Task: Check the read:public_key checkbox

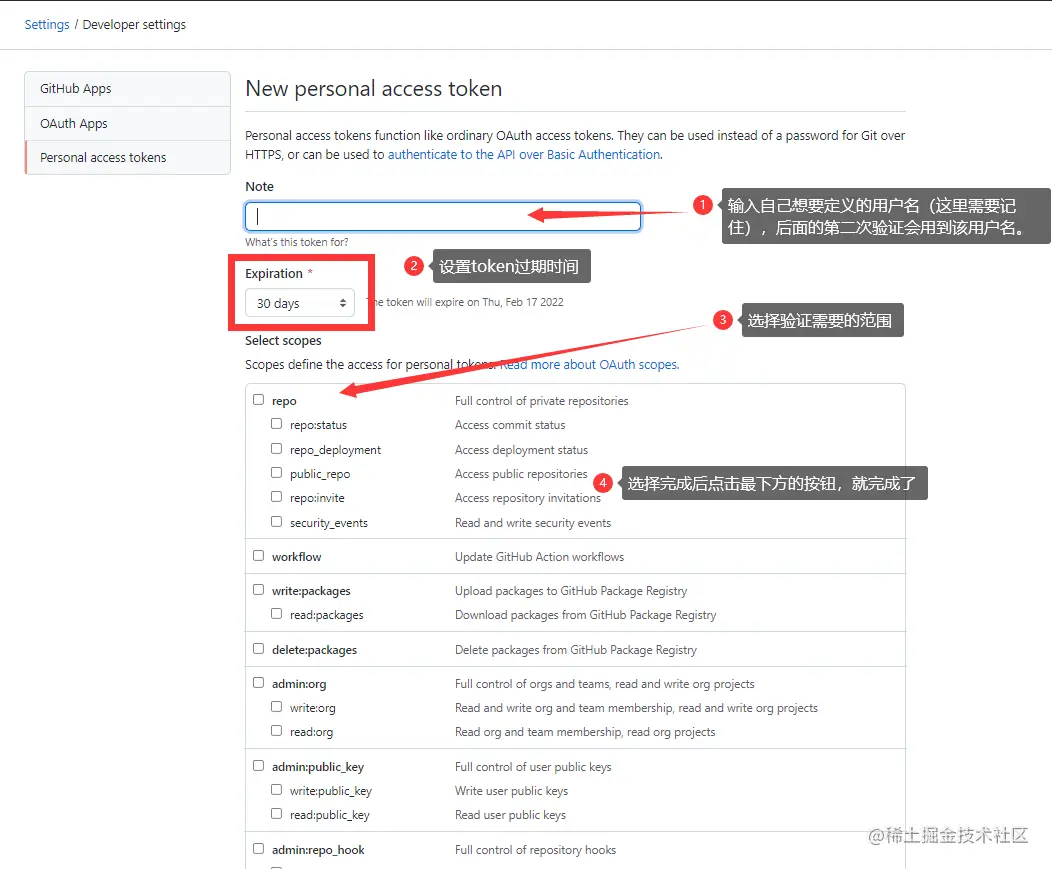Action: [276, 813]
